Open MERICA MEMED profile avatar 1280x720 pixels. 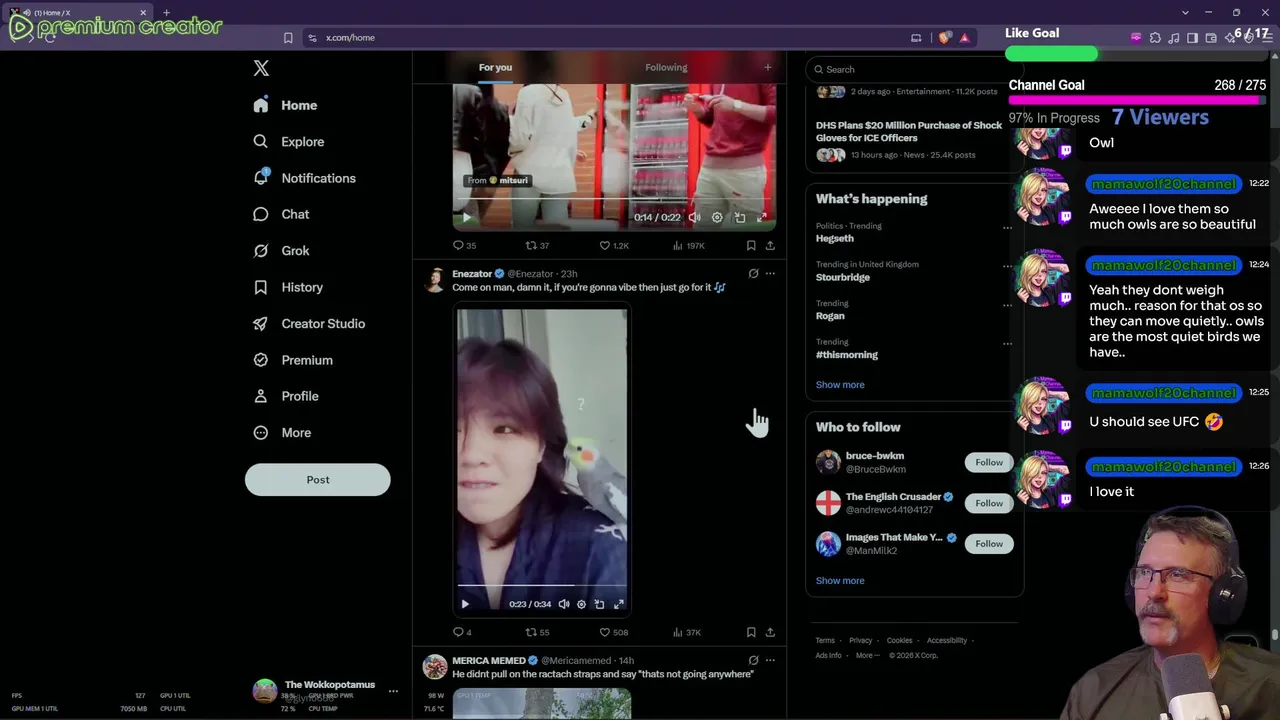(435, 667)
